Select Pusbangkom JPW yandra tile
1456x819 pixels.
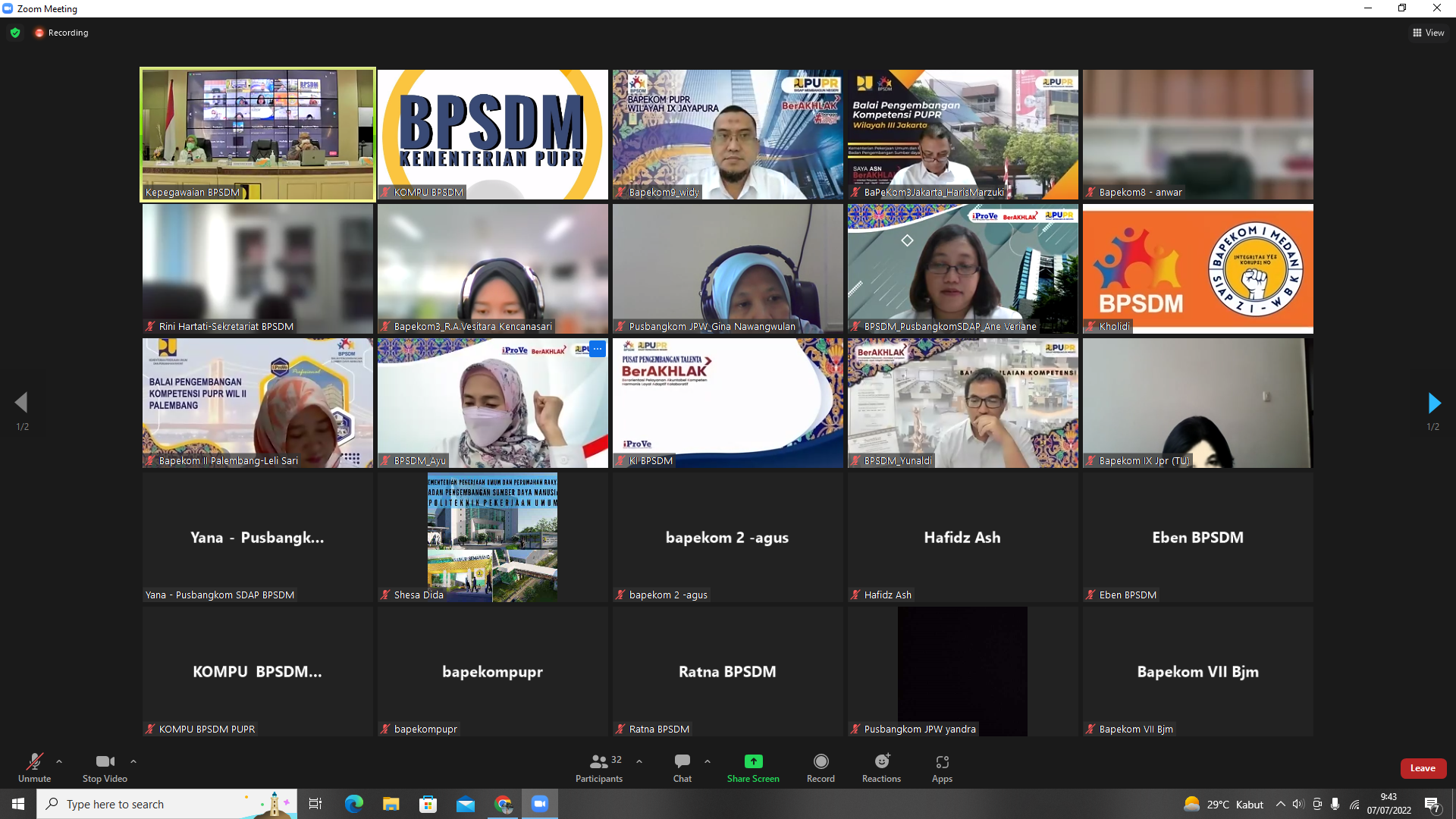pyautogui.click(x=963, y=671)
